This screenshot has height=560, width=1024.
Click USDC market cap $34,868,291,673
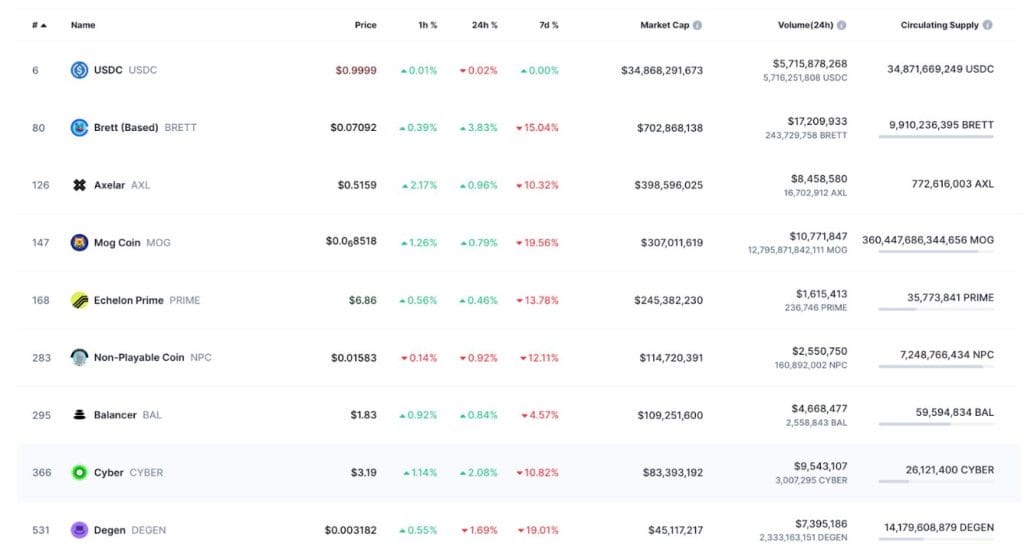(x=662, y=70)
